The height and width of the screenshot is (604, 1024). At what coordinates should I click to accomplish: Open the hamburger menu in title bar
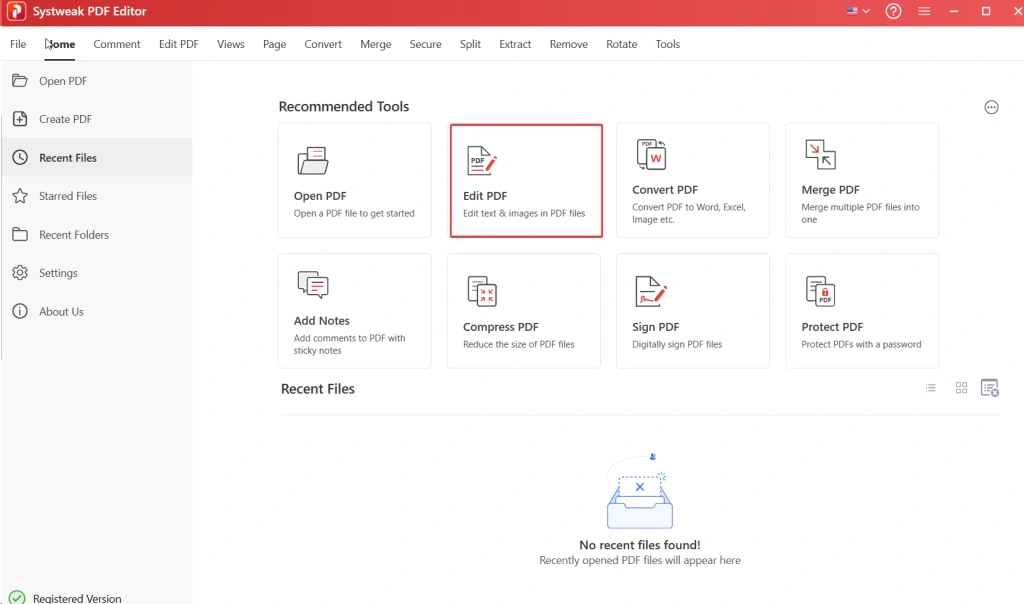click(923, 11)
